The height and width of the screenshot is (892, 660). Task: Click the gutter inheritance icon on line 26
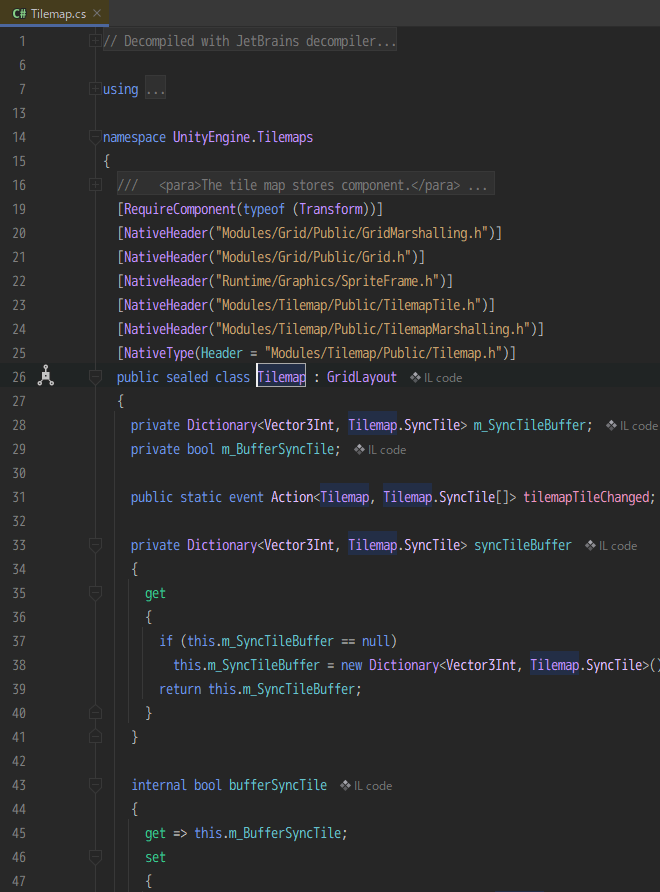(x=46, y=377)
